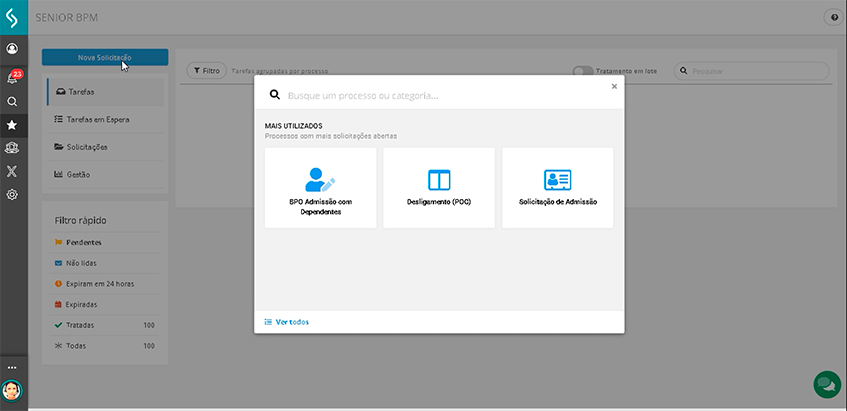Open the chat support bubble icon
The width and height of the screenshot is (847, 411).
point(826,384)
